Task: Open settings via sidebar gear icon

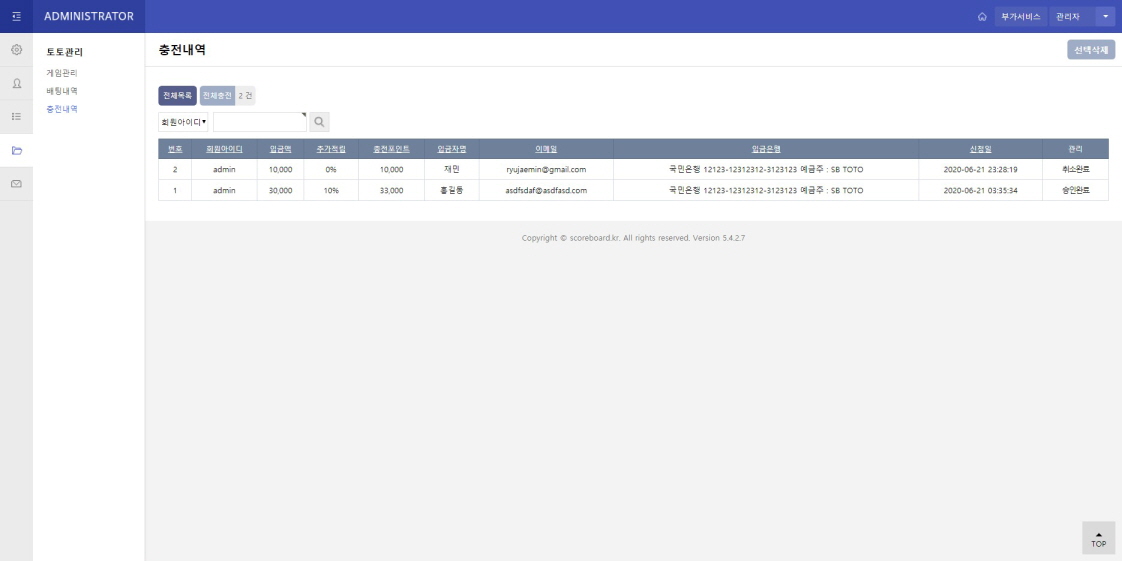Action: (x=16, y=49)
